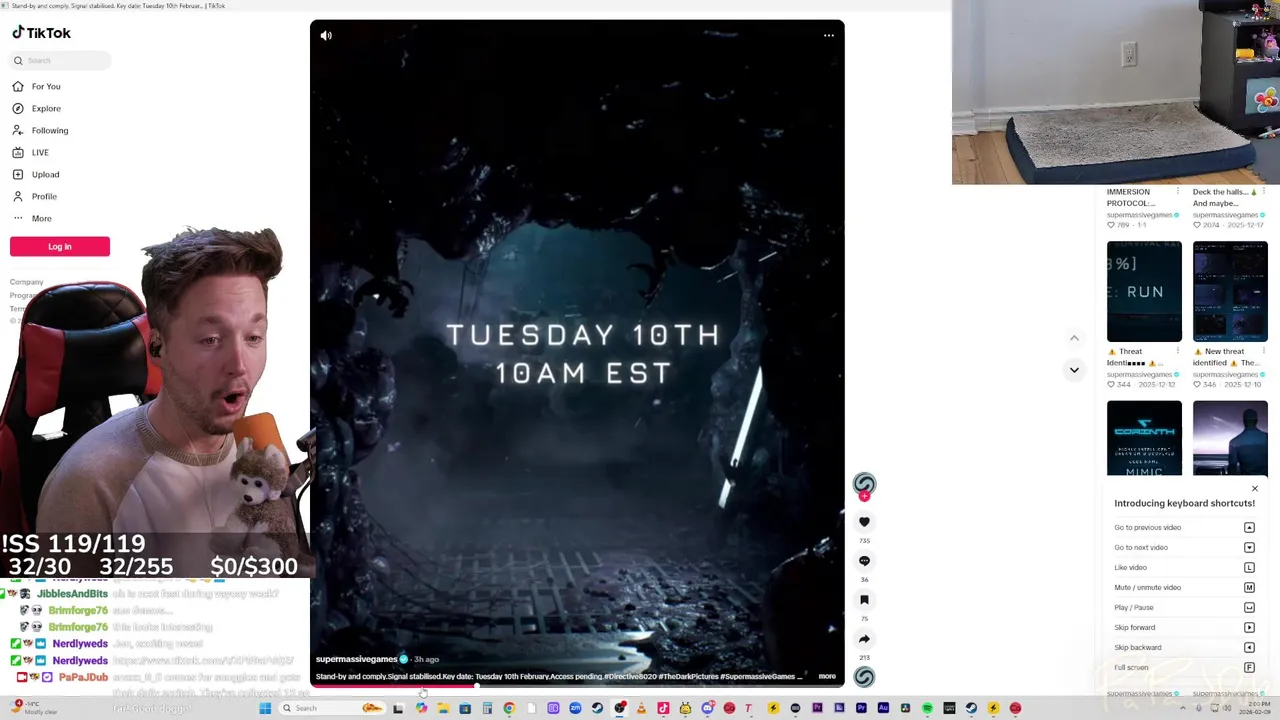Open the video options three-dot menu

tap(829, 35)
